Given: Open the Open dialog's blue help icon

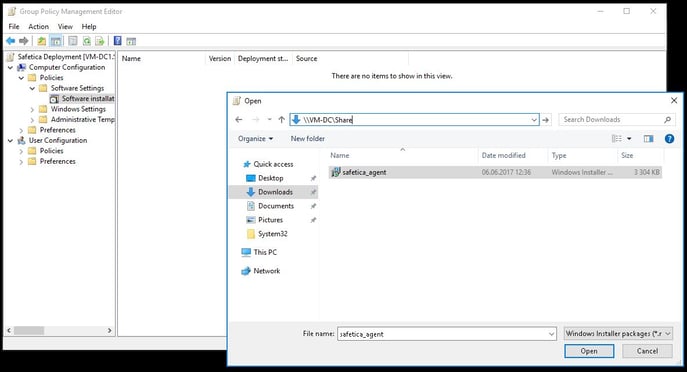Looking at the screenshot, I should 669,139.
